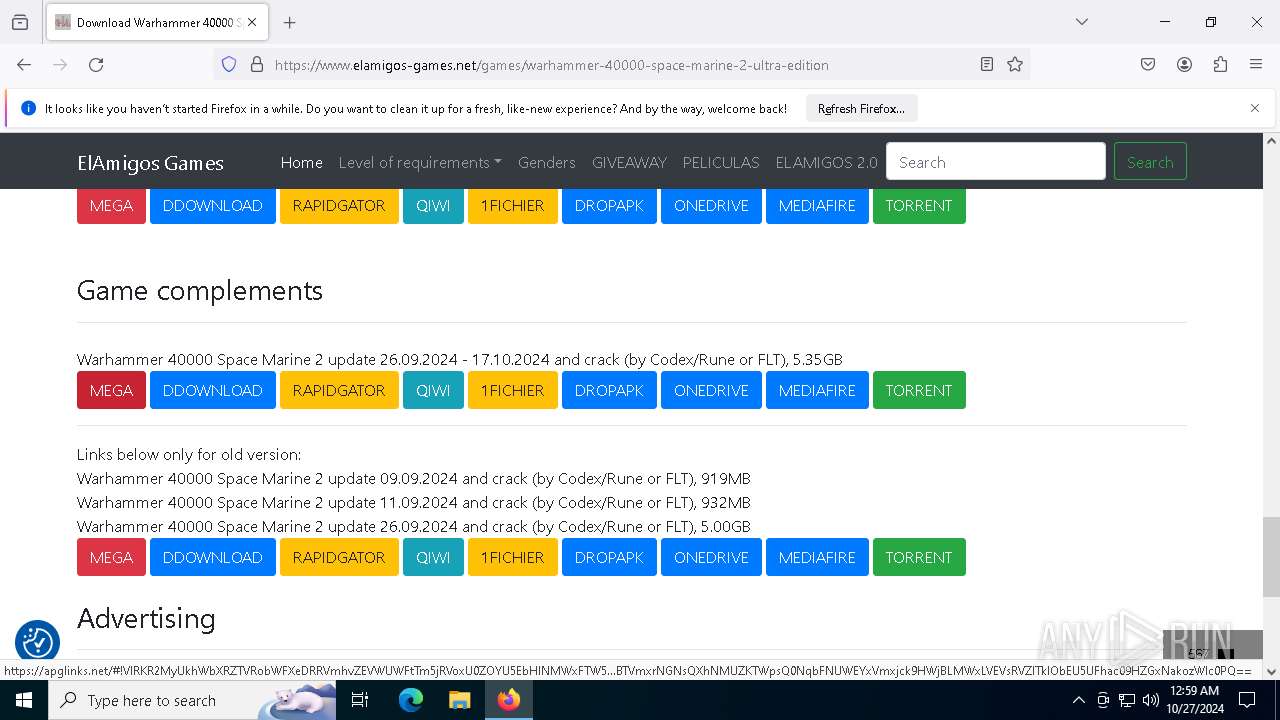Click MEGA under the old version links
The image size is (1280, 720).
coord(111,557)
